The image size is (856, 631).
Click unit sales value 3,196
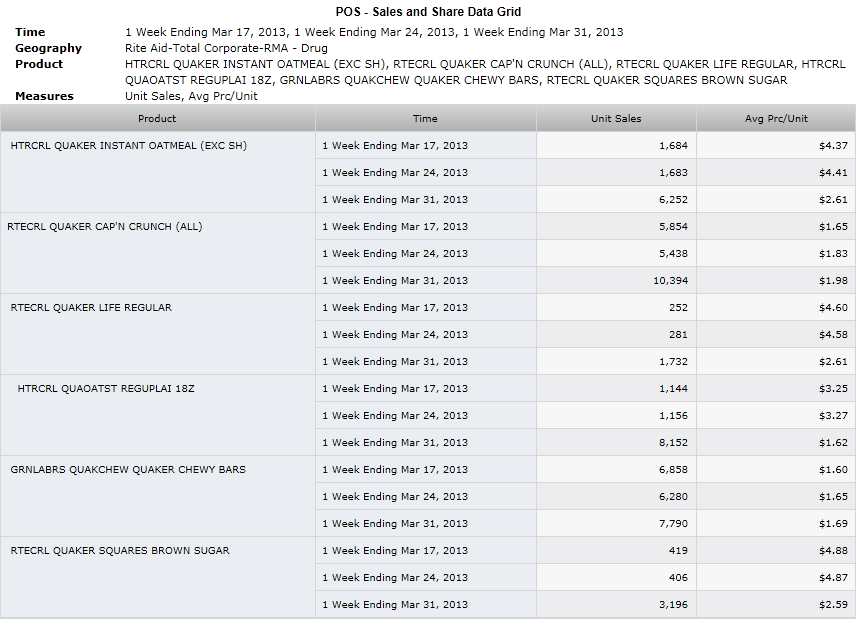[x=673, y=605]
